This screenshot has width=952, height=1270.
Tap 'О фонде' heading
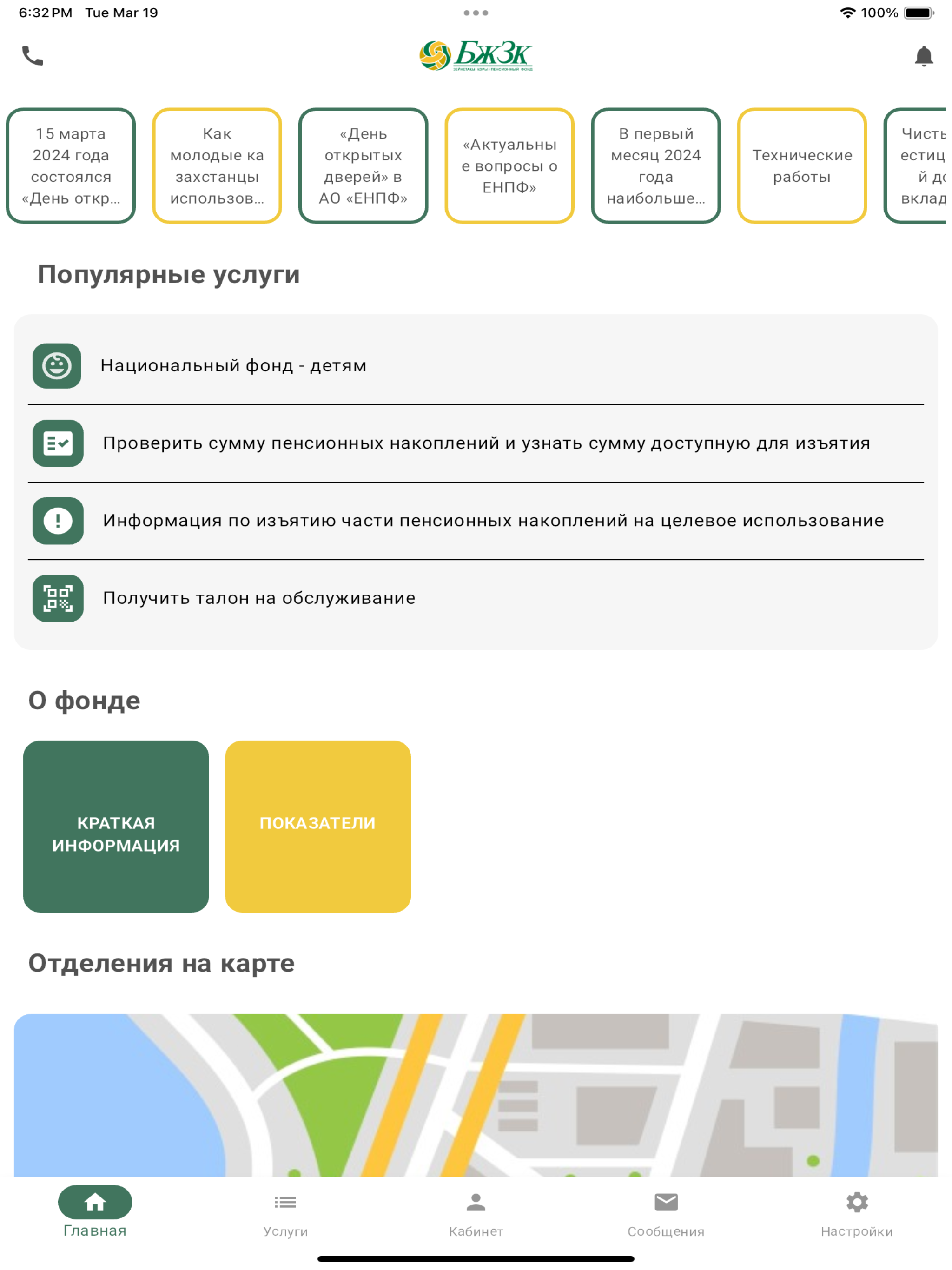click(x=85, y=701)
